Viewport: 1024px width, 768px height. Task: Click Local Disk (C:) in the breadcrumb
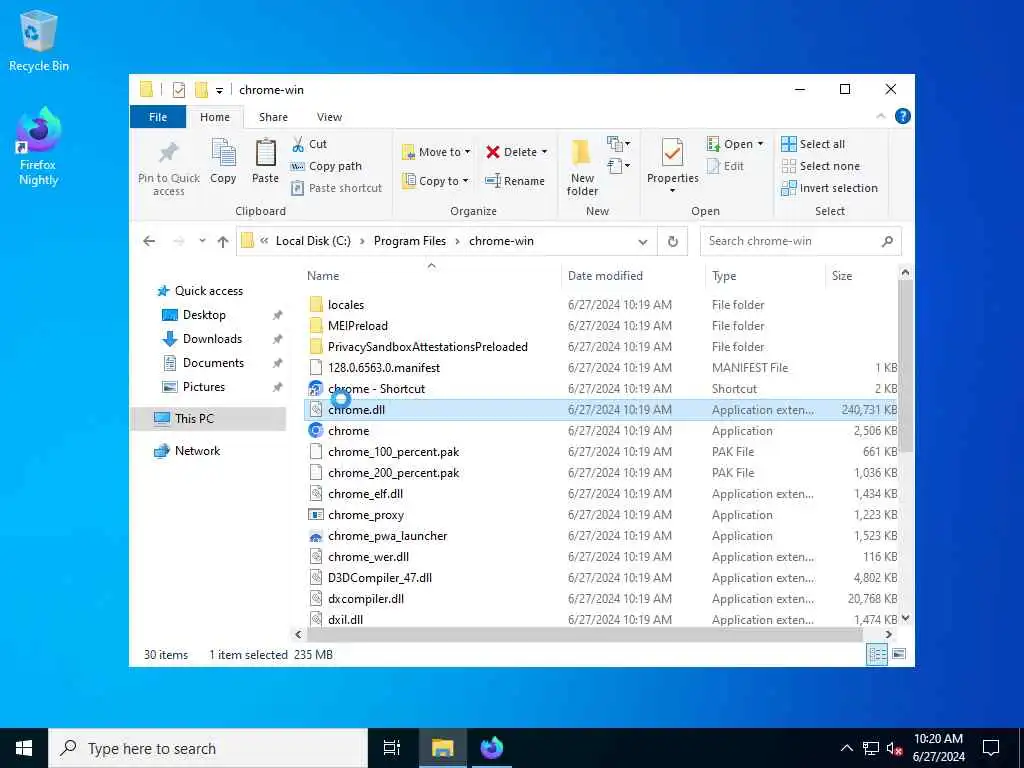313,241
